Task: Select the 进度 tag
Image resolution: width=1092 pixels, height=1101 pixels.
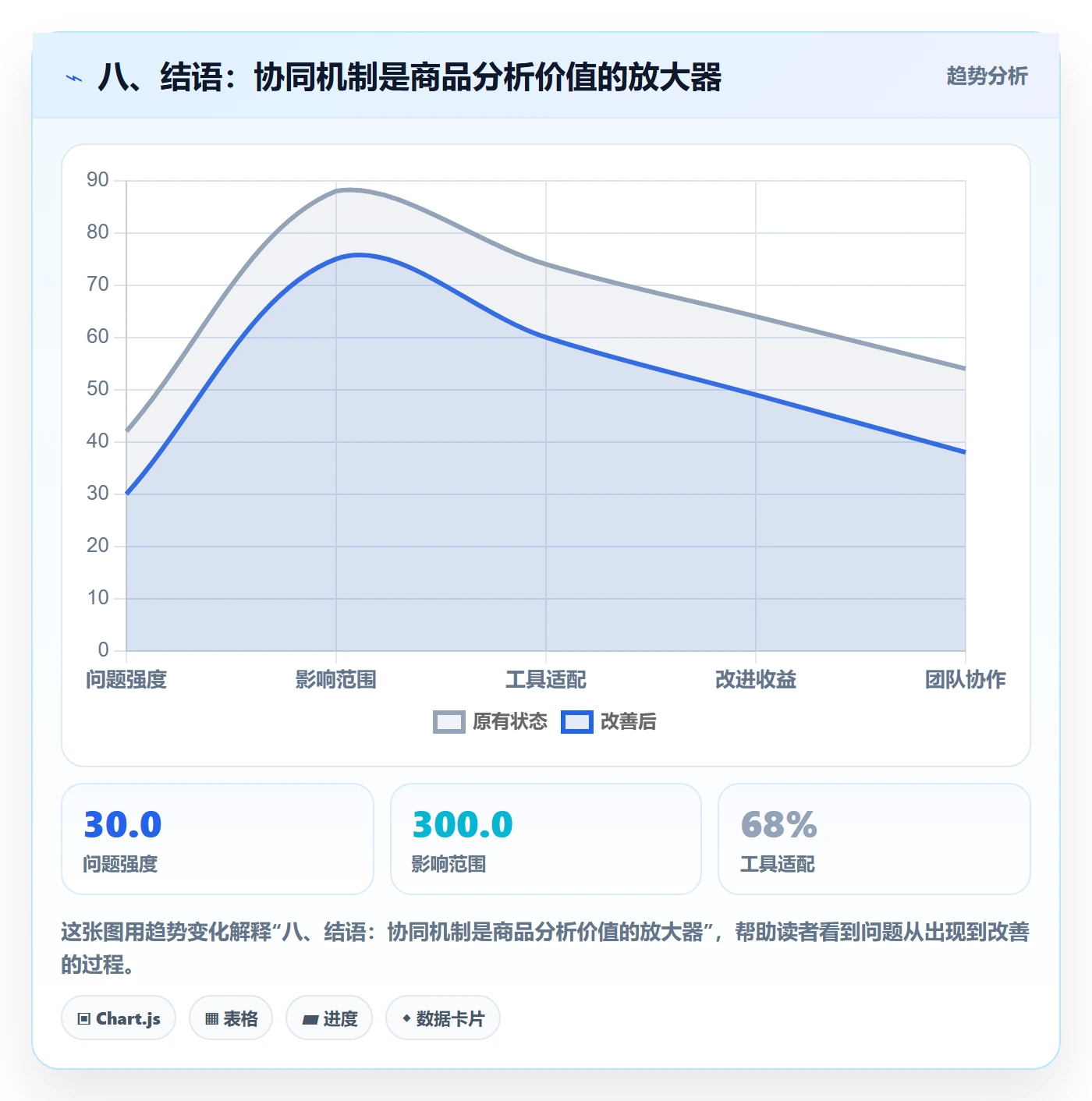Action: tap(329, 1018)
